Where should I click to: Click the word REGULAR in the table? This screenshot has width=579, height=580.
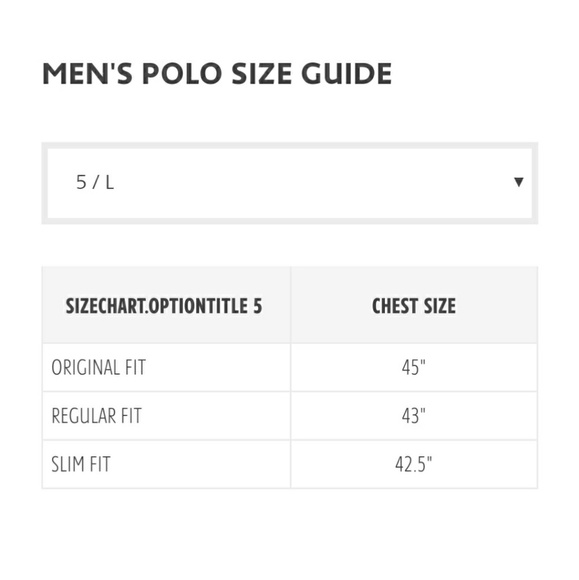pos(79,416)
